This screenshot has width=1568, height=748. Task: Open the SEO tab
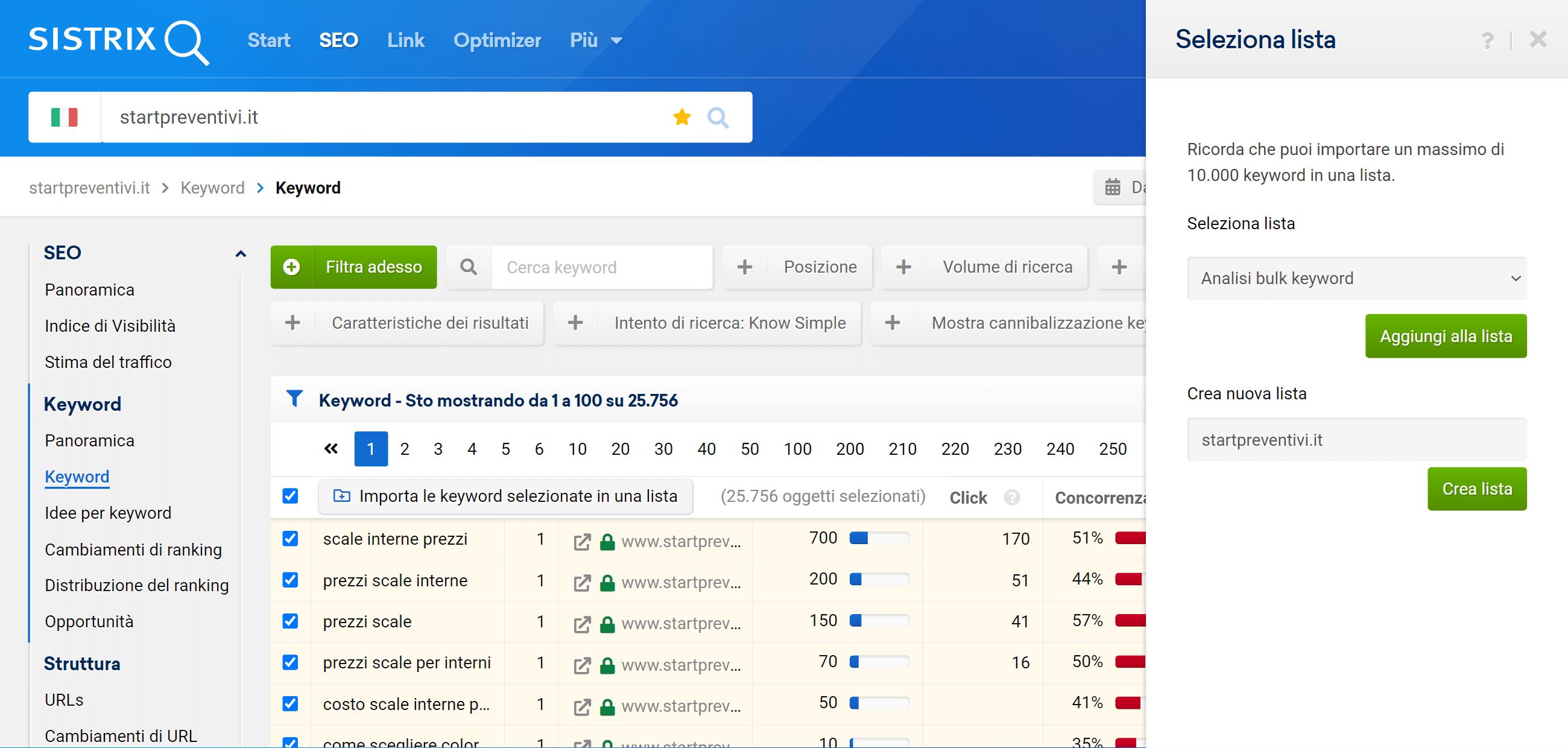(x=338, y=40)
